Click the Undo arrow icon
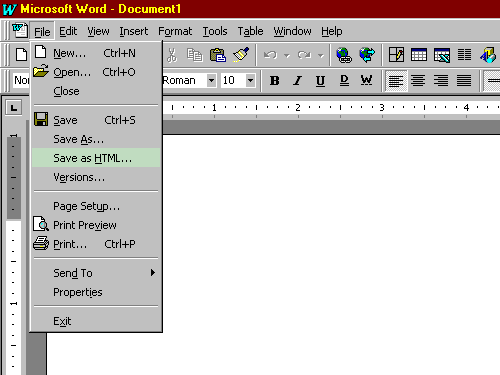500x375 pixels. pyautogui.click(x=270, y=55)
